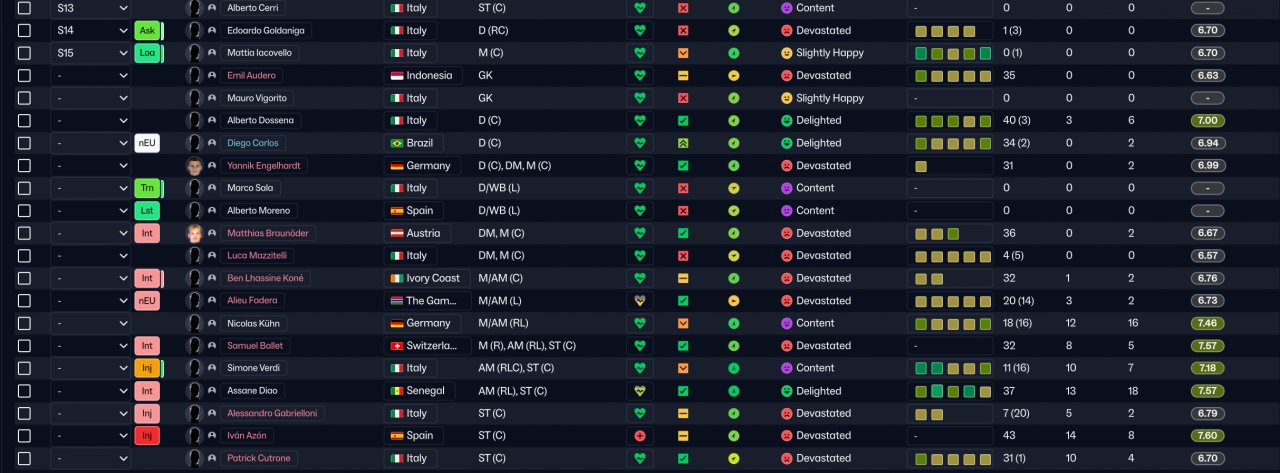Open the S15 selection dropdown
The height and width of the screenshot is (473, 1280).
[91, 53]
